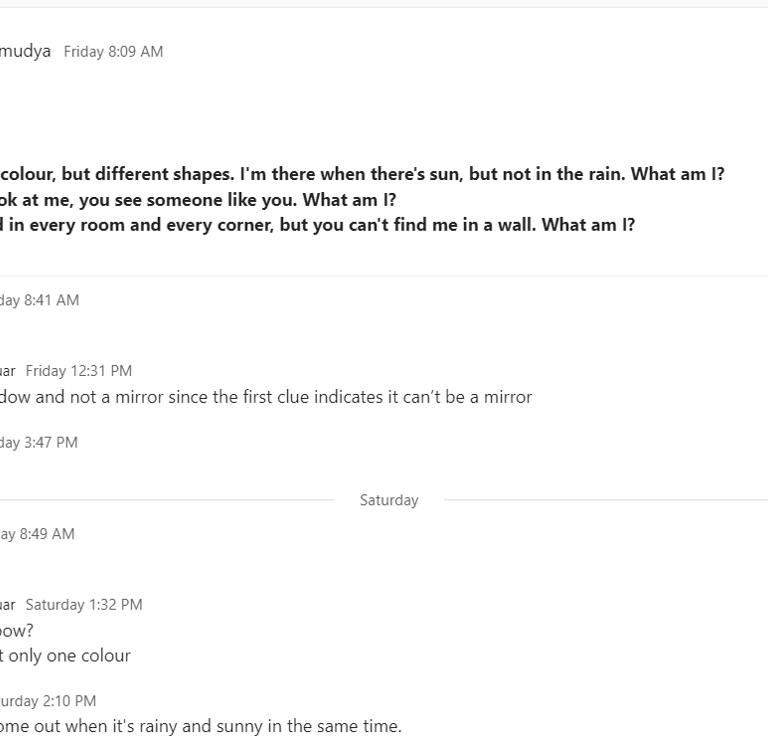Click the 8:49 AM message timestamp

coord(38,534)
